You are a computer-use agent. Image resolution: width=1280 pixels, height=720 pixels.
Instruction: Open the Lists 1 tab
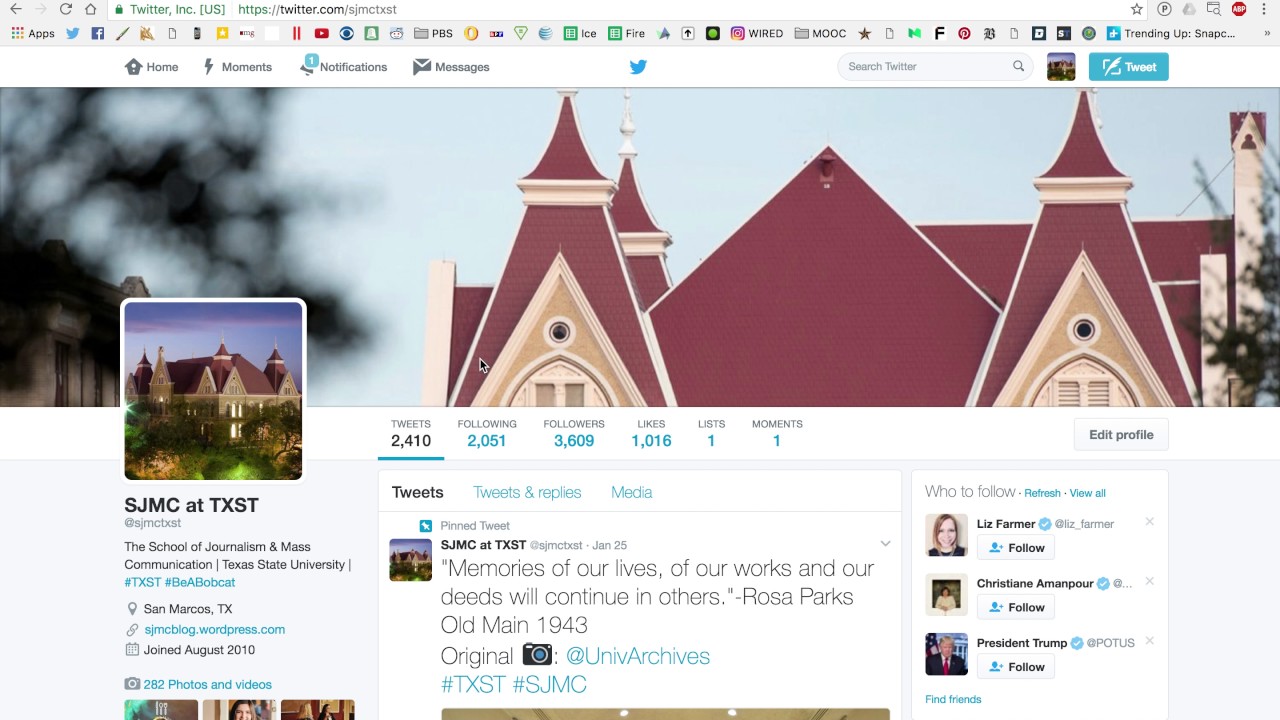click(711, 433)
